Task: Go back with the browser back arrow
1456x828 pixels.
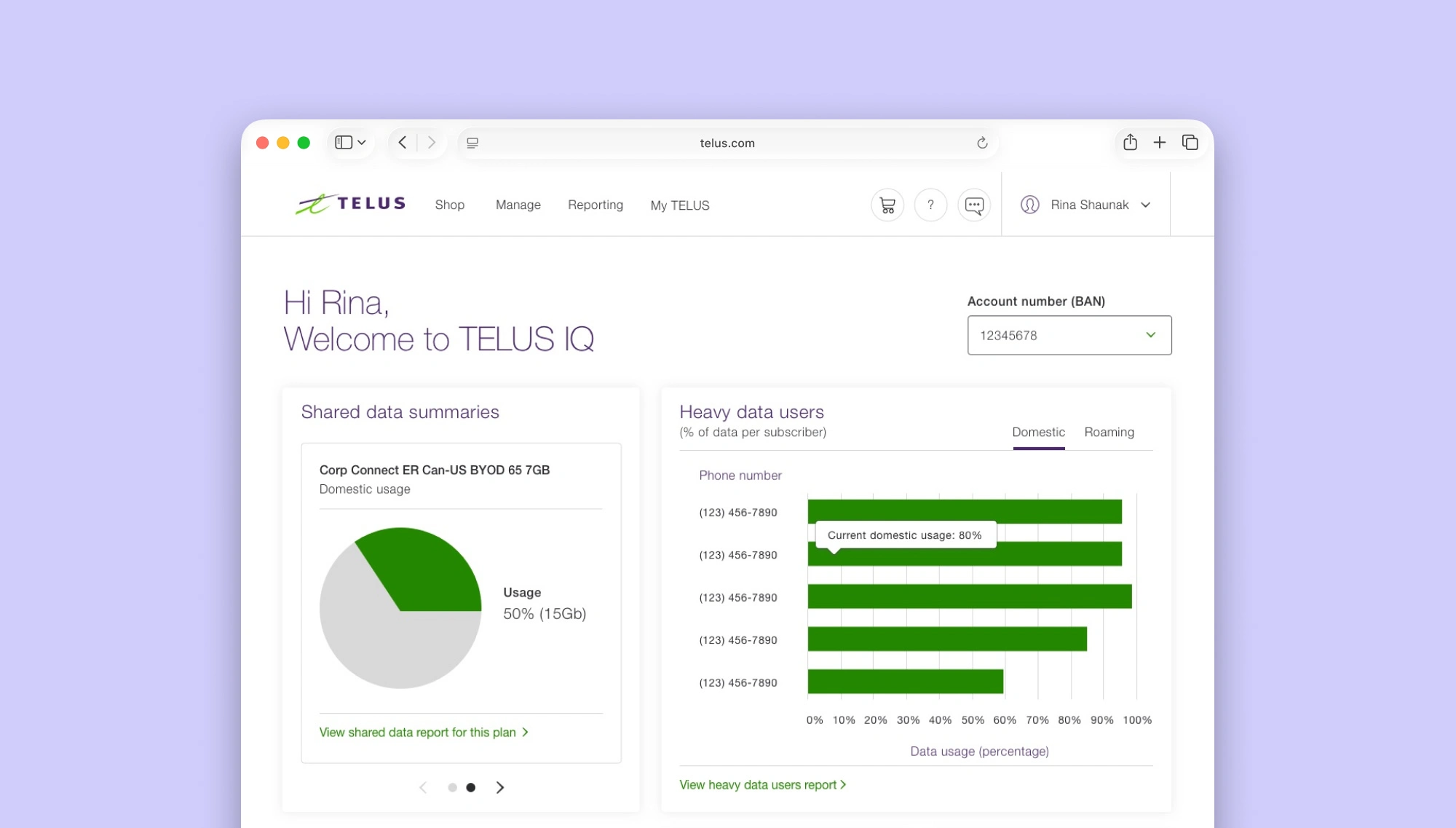Action: (x=403, y=143)
